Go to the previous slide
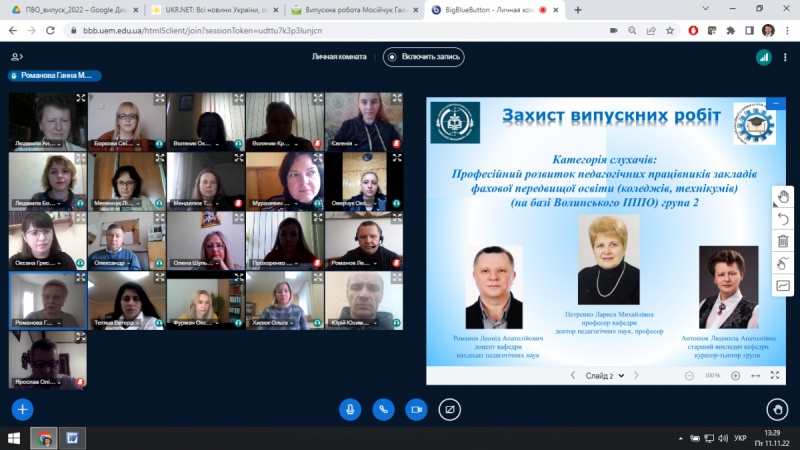 pos(572,375)
